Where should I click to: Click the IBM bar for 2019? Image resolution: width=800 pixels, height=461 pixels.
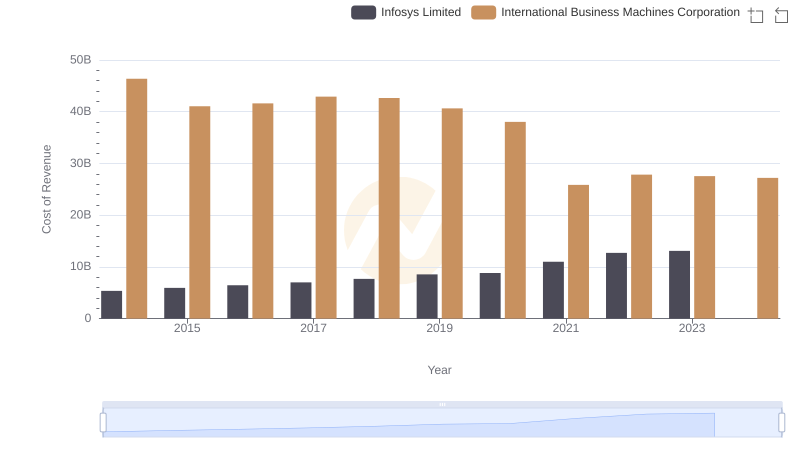click(452, 214)
